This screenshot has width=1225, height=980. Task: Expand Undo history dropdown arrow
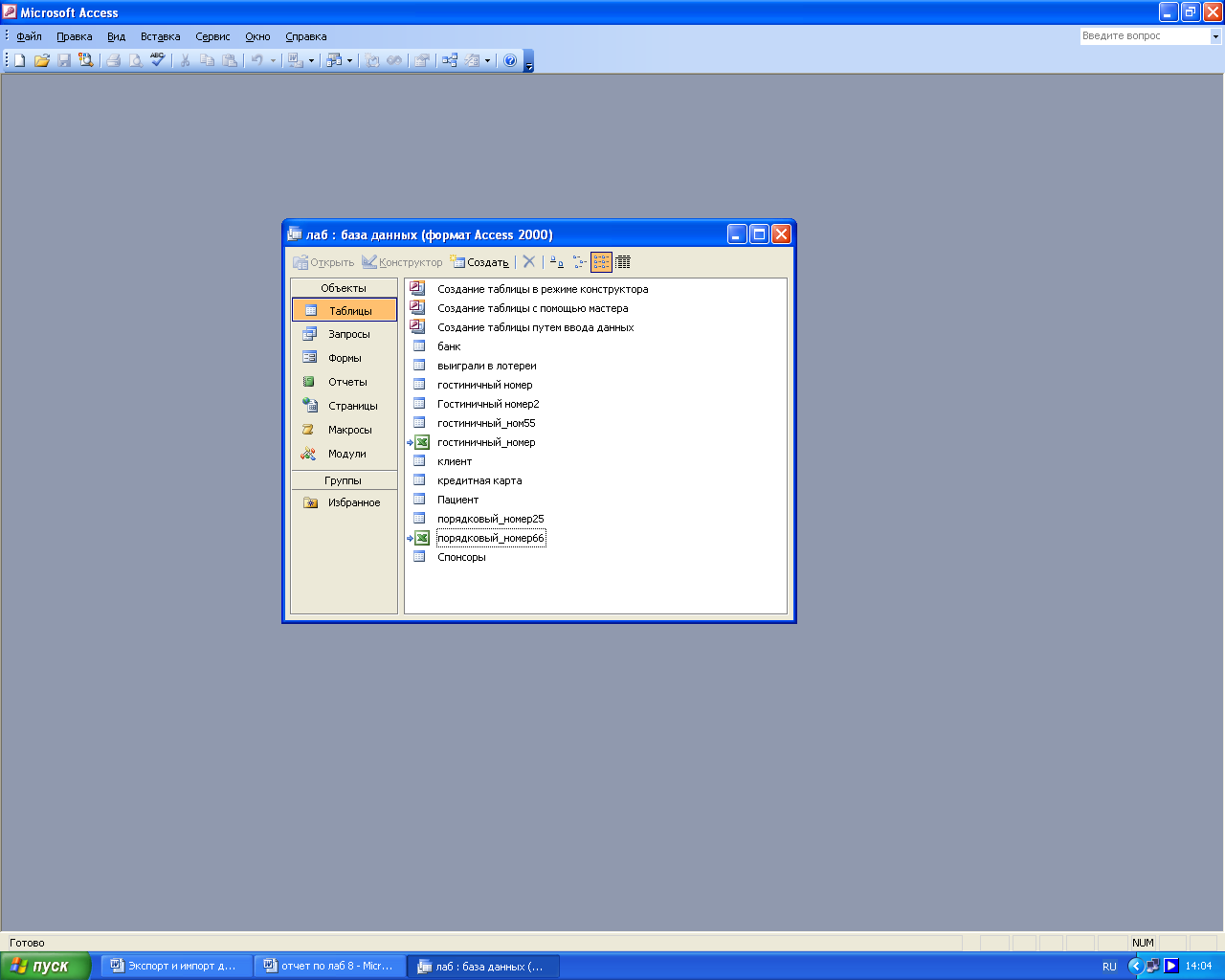pos(273,60)
